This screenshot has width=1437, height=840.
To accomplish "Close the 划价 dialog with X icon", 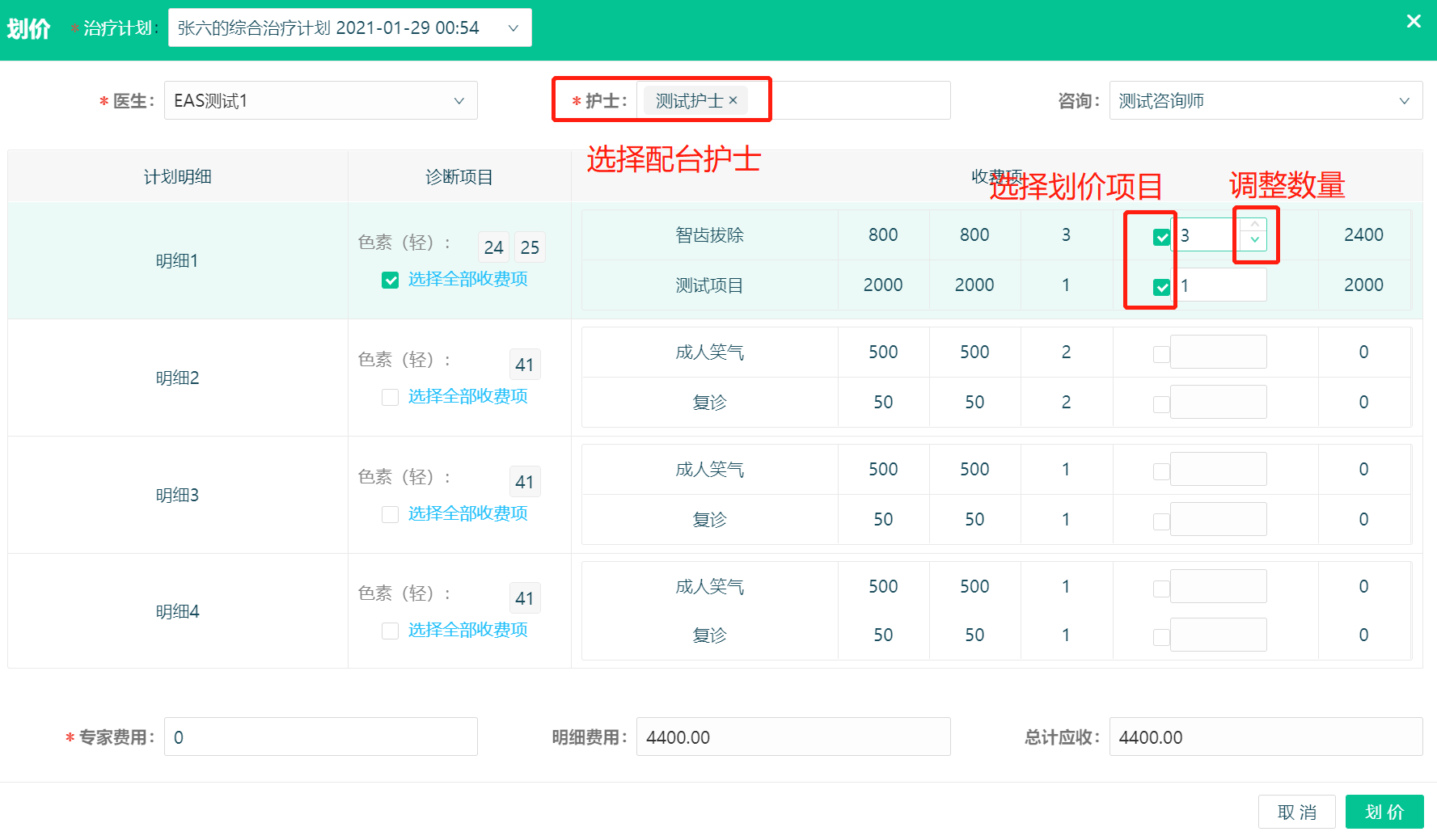I will [1413, 22].
